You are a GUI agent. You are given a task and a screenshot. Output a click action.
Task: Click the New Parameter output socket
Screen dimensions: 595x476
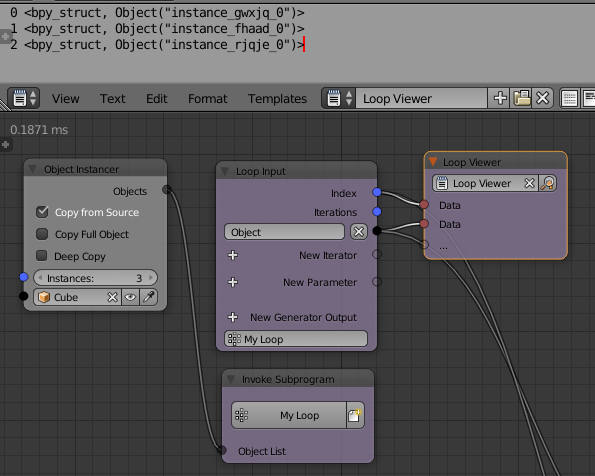coord(376,282)
